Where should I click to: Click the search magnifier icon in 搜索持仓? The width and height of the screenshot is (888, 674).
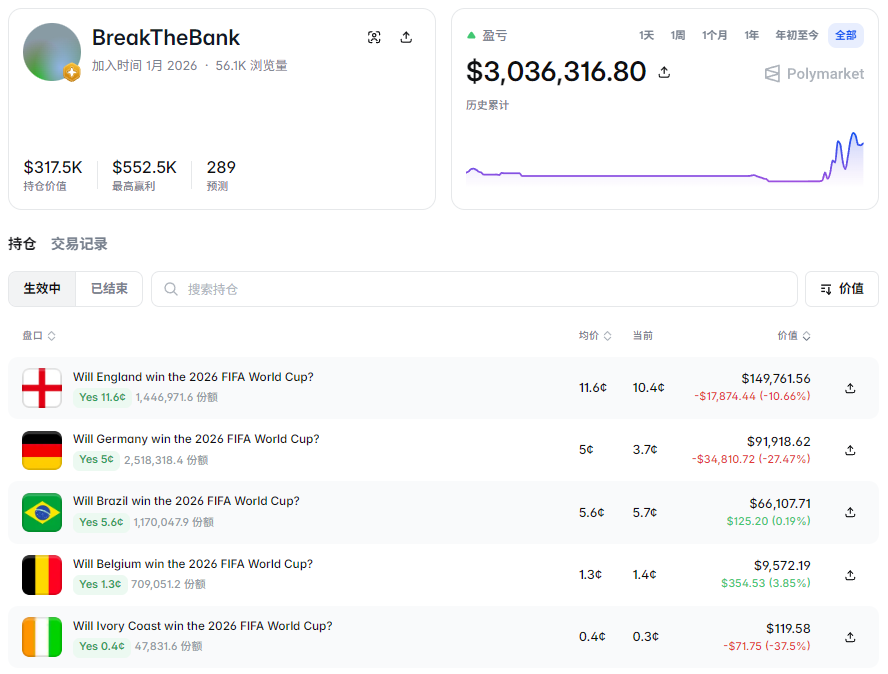[170, 289]
